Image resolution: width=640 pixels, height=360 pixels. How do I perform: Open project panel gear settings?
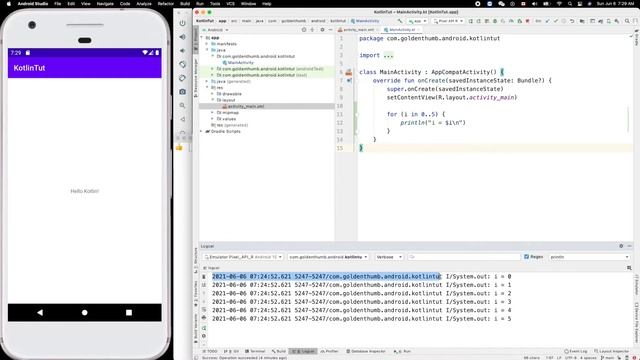(322, 30)
